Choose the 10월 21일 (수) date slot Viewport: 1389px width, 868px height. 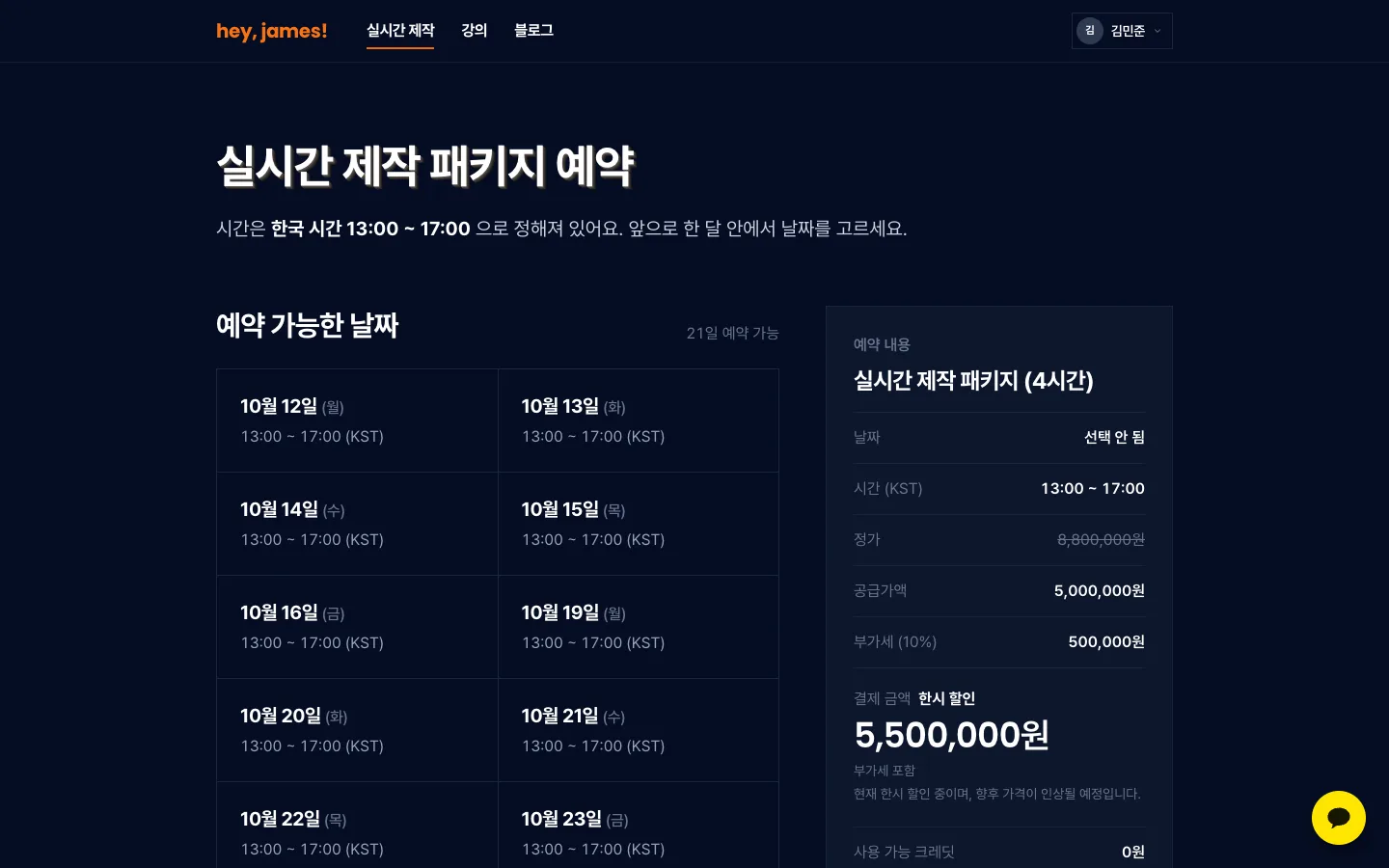coord(639,730)
